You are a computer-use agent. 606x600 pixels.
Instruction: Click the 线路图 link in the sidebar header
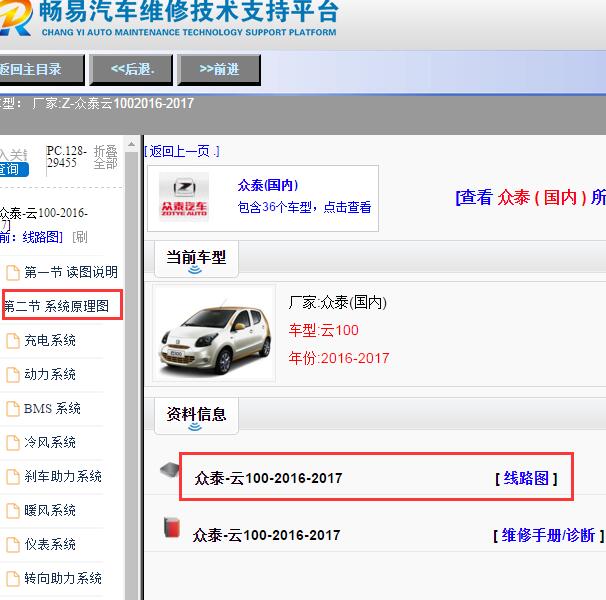click(42, 237)
